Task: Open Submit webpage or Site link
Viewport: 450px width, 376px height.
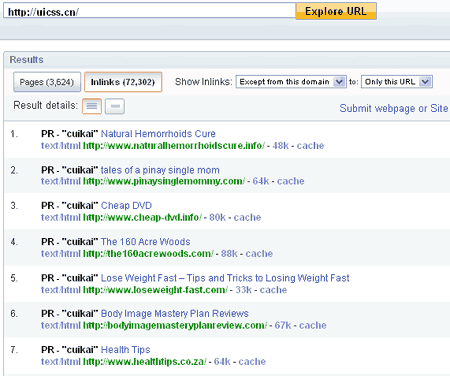Action: pos(394,108)
